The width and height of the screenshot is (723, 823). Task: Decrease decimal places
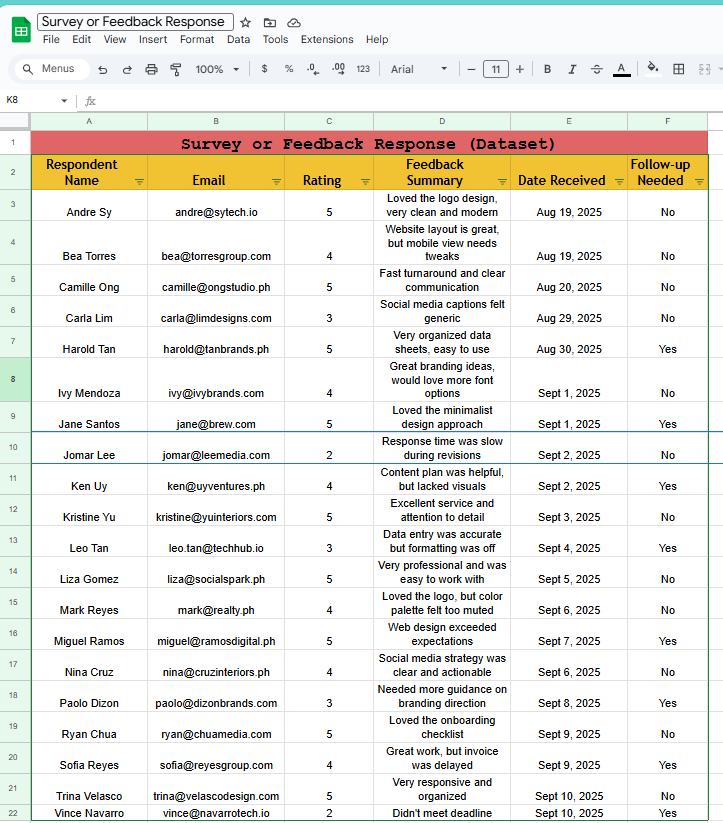point(313,69)
